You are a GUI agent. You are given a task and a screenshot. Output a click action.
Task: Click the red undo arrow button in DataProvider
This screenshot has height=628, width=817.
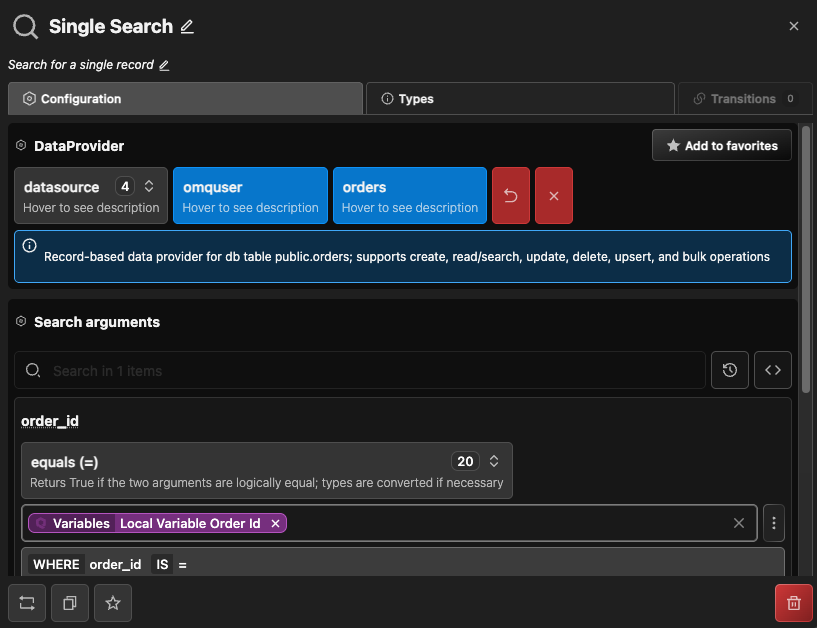pyautogui.click(x=511, y=195)
